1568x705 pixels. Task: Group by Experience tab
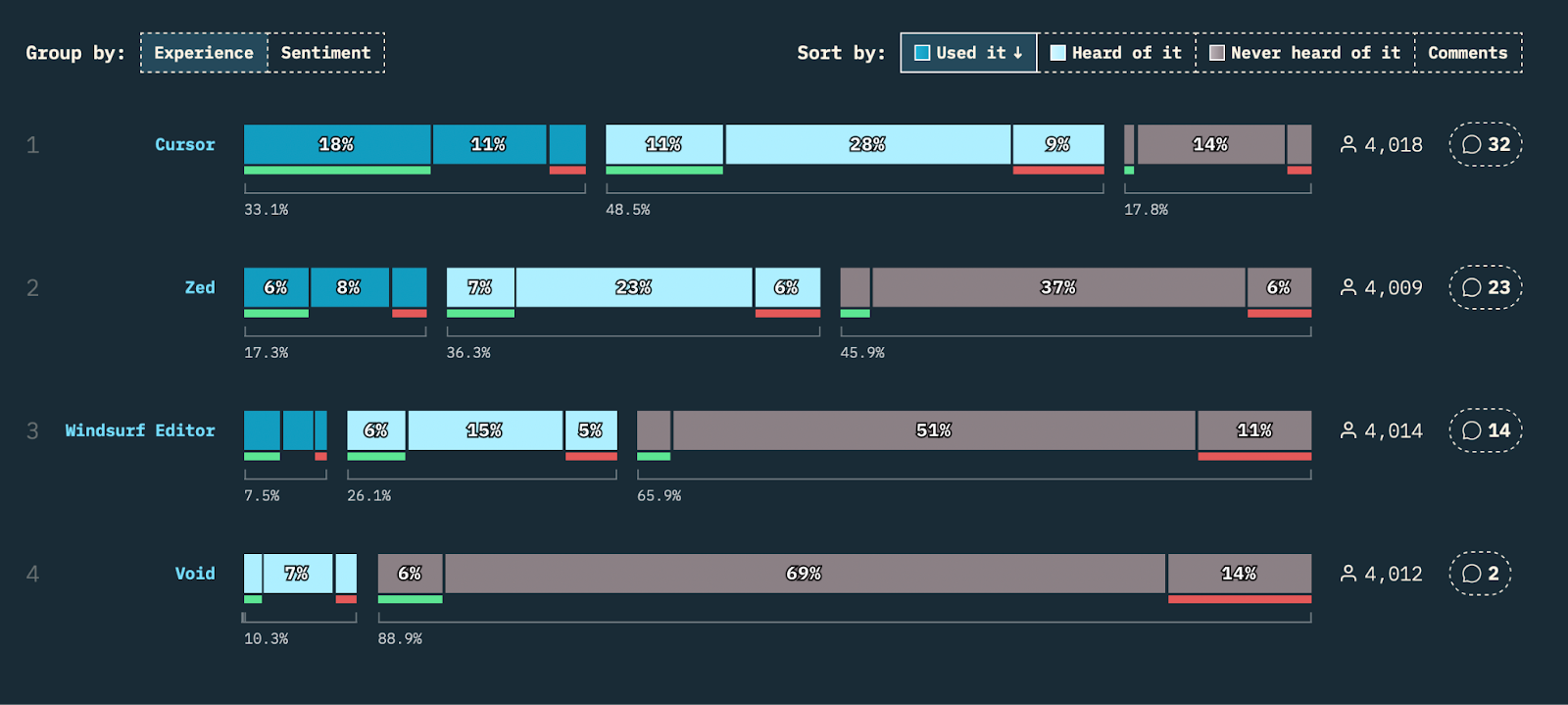[x=204, y=53]
